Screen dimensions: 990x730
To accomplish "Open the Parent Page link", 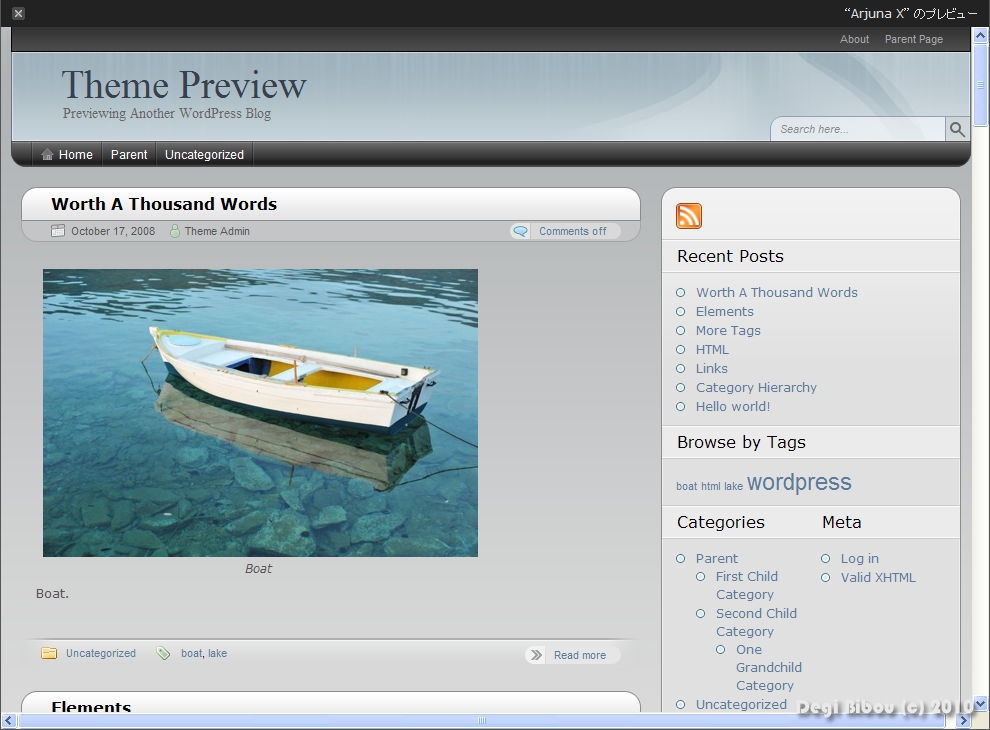I will (914, 39).
